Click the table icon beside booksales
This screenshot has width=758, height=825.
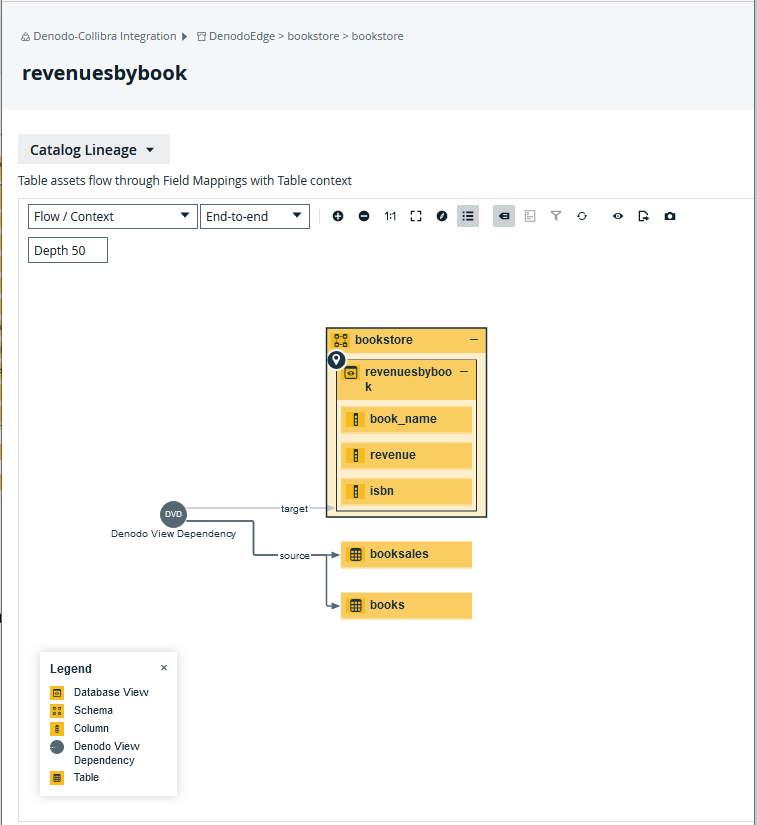point(356,555)
